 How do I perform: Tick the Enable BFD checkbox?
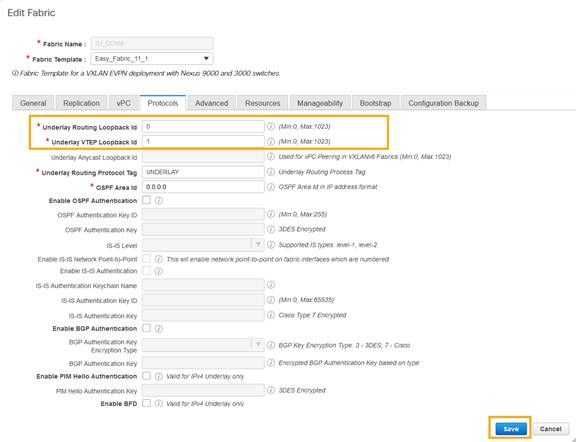147,403
